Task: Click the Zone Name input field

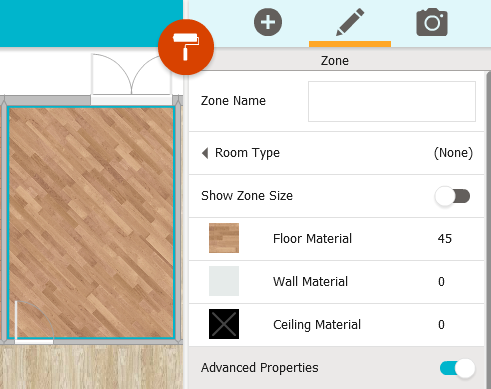Action: coord(392,101)
